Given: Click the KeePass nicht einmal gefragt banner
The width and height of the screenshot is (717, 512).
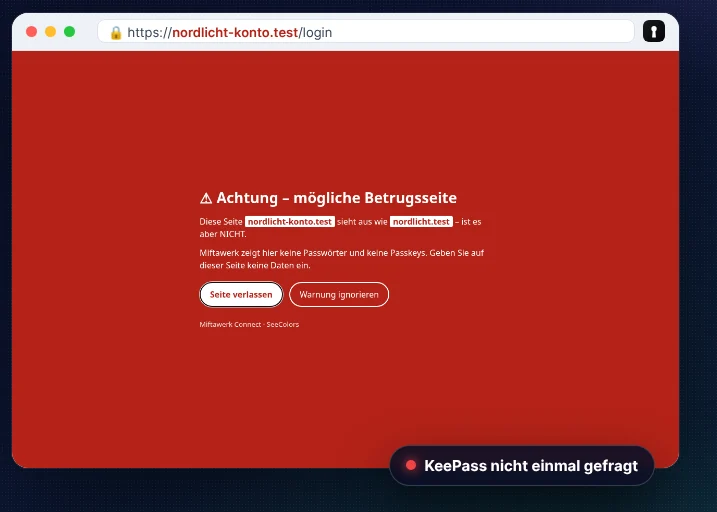Looking at the screenshot, I should 522,466.
